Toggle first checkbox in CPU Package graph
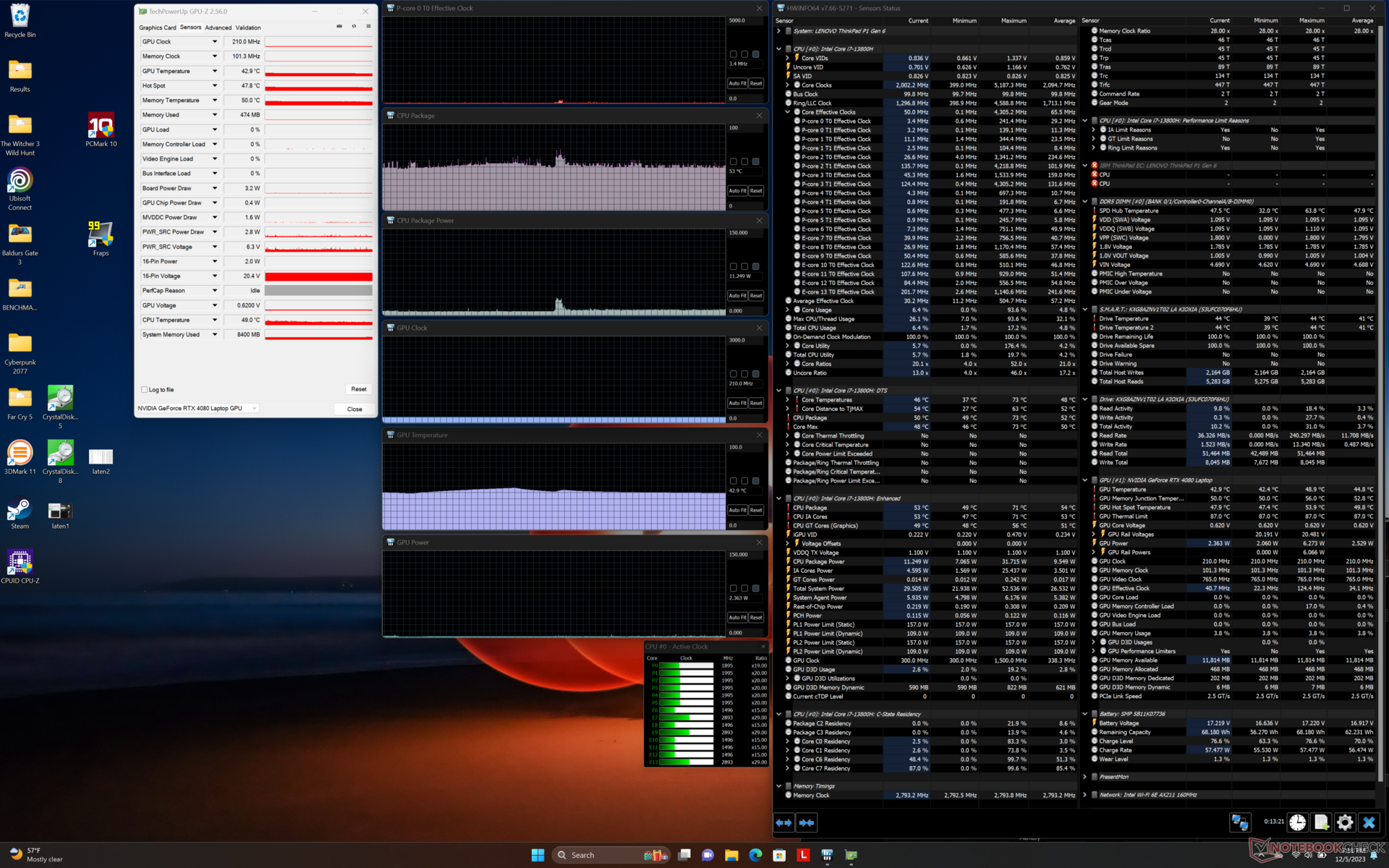This screenshot has width=1389, height=868. [734, 161]
